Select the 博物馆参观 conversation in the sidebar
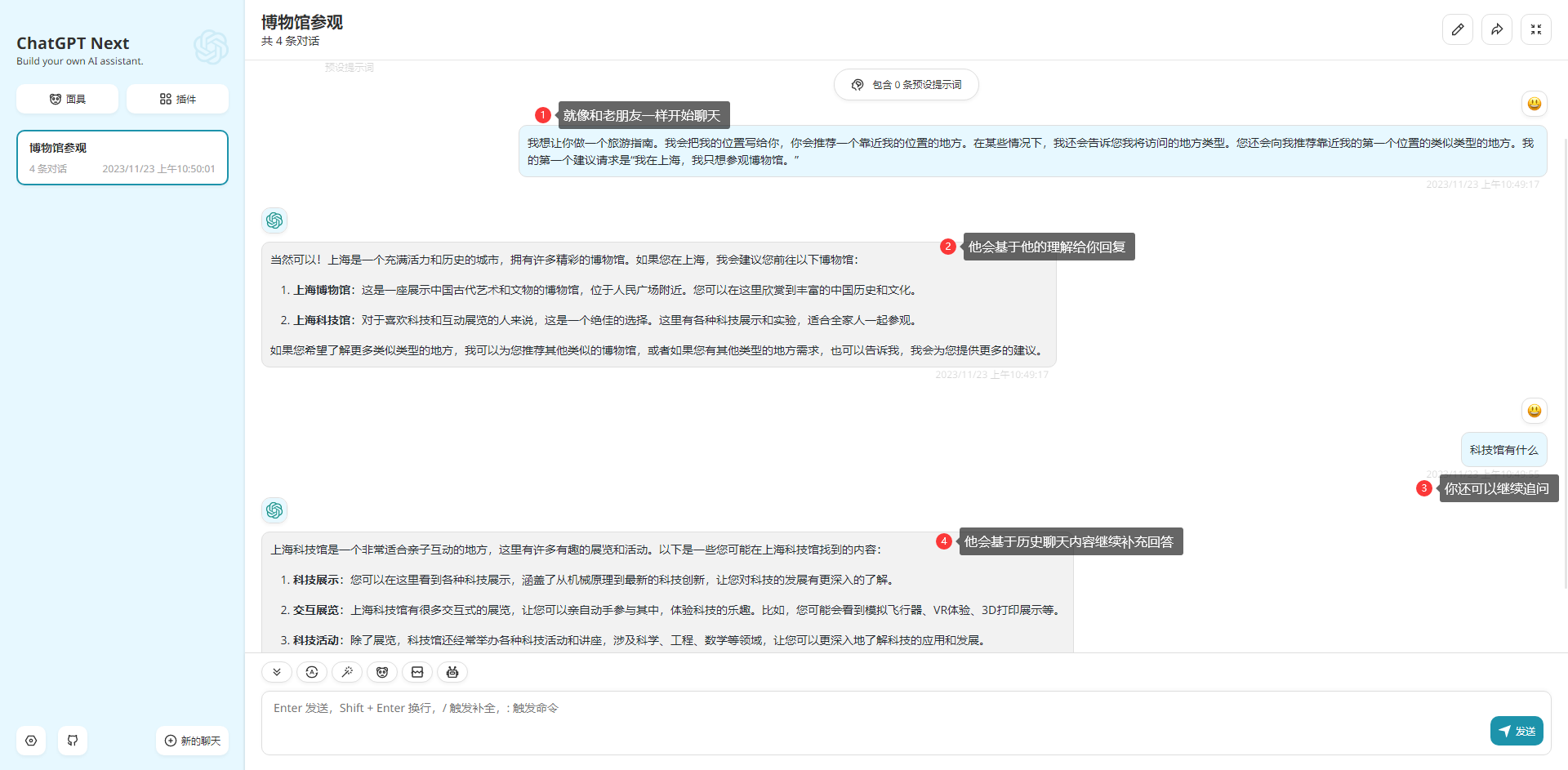Screen dimensions: 1568x770 [x=122, y=158]
